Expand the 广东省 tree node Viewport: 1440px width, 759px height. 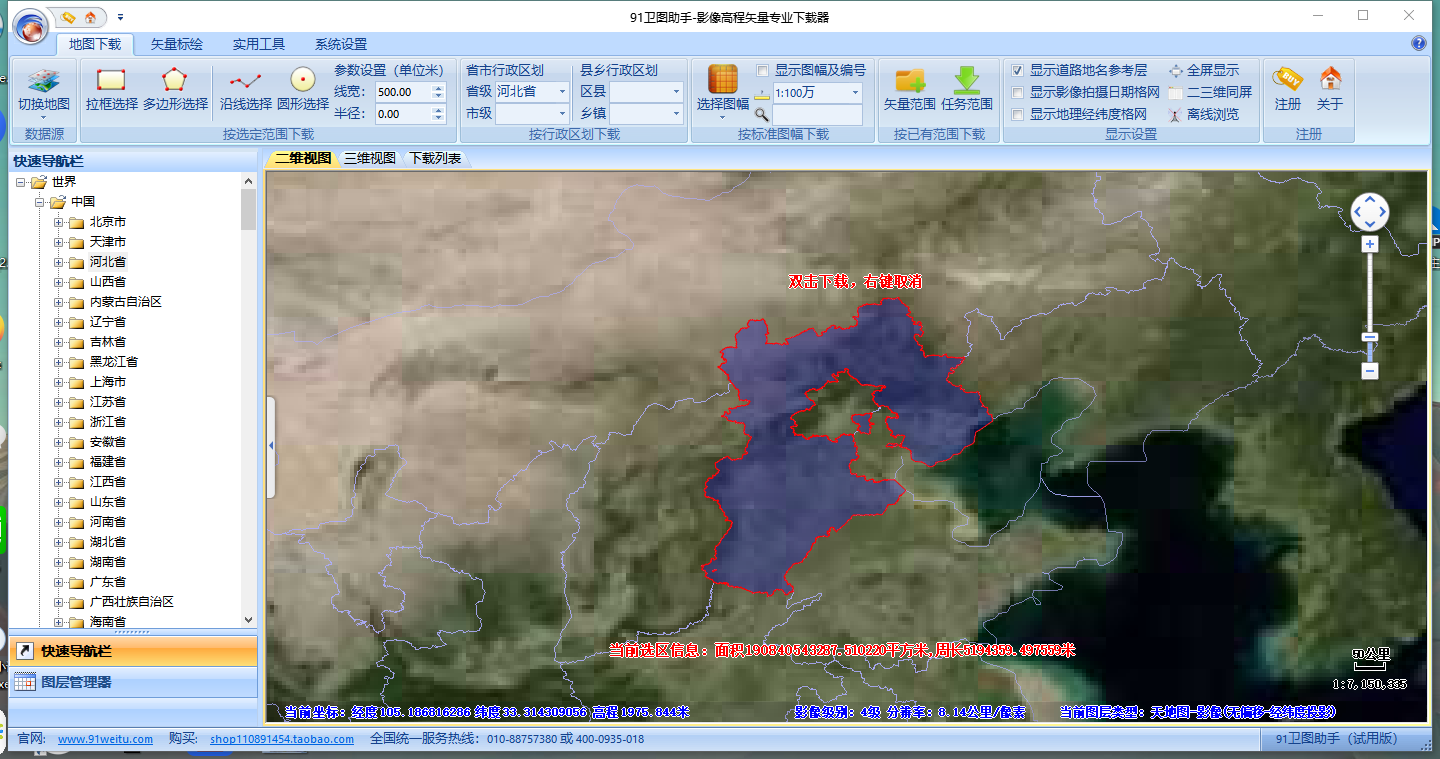click(58, 582)
